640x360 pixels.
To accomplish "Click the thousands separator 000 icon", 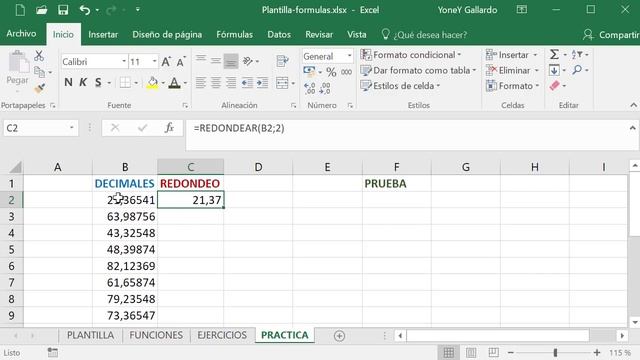I will pyautogui.click(x=347, y=72).
